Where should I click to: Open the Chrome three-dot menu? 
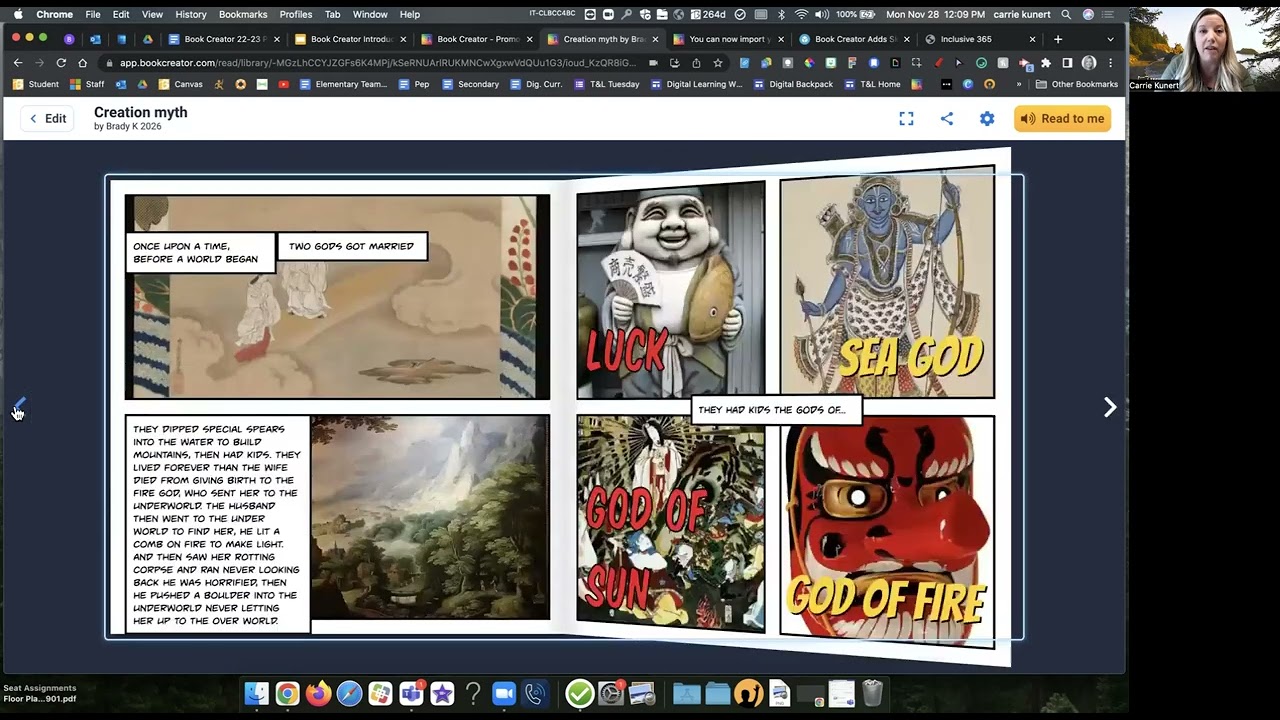[1111, 62]
